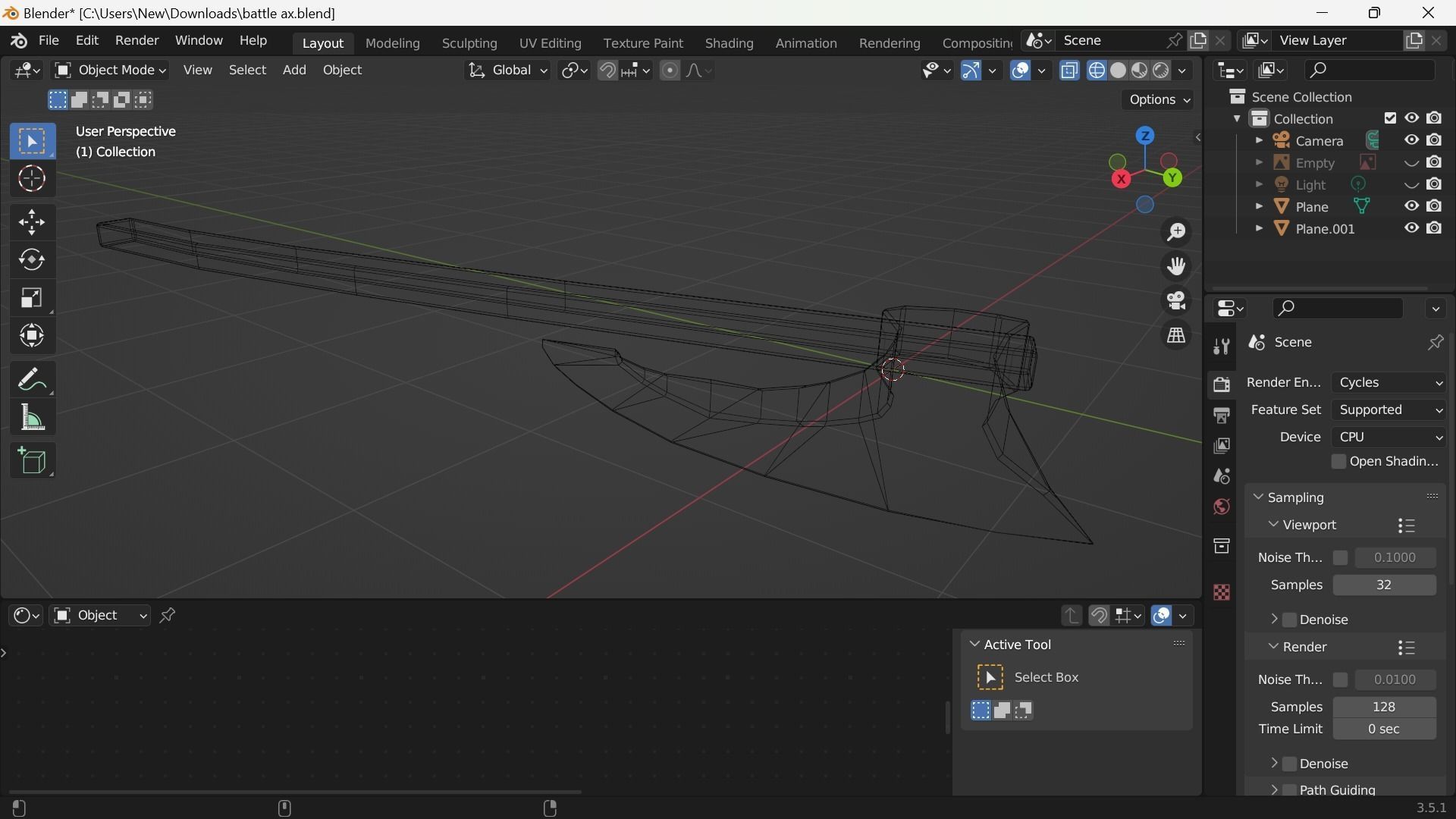Activate the Move tool
This screenshot has height=819, width=1456.
[x=32, y=222]
